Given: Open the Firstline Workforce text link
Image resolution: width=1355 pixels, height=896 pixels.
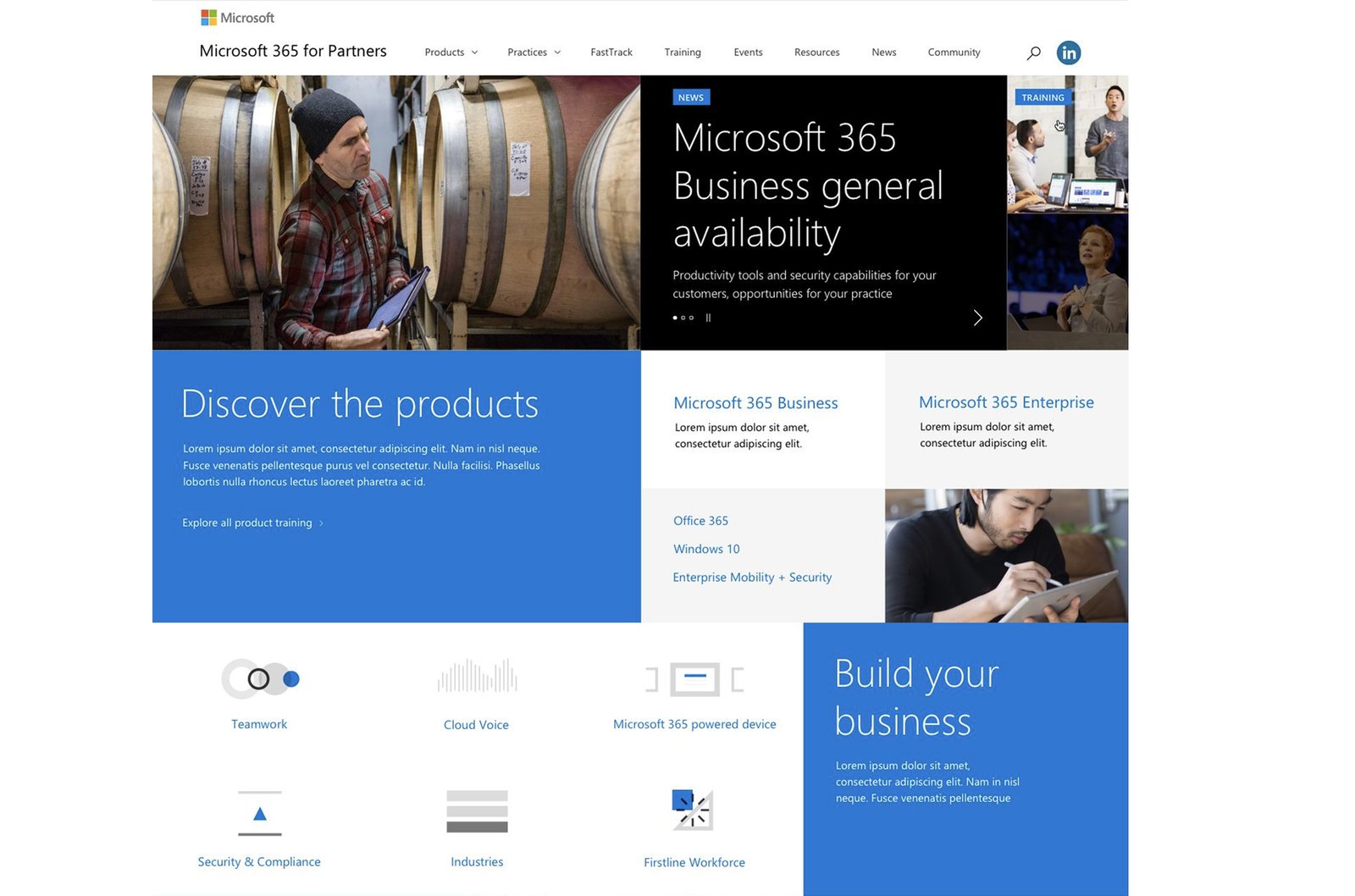Looking at the screenshot, I should (694, 863).
